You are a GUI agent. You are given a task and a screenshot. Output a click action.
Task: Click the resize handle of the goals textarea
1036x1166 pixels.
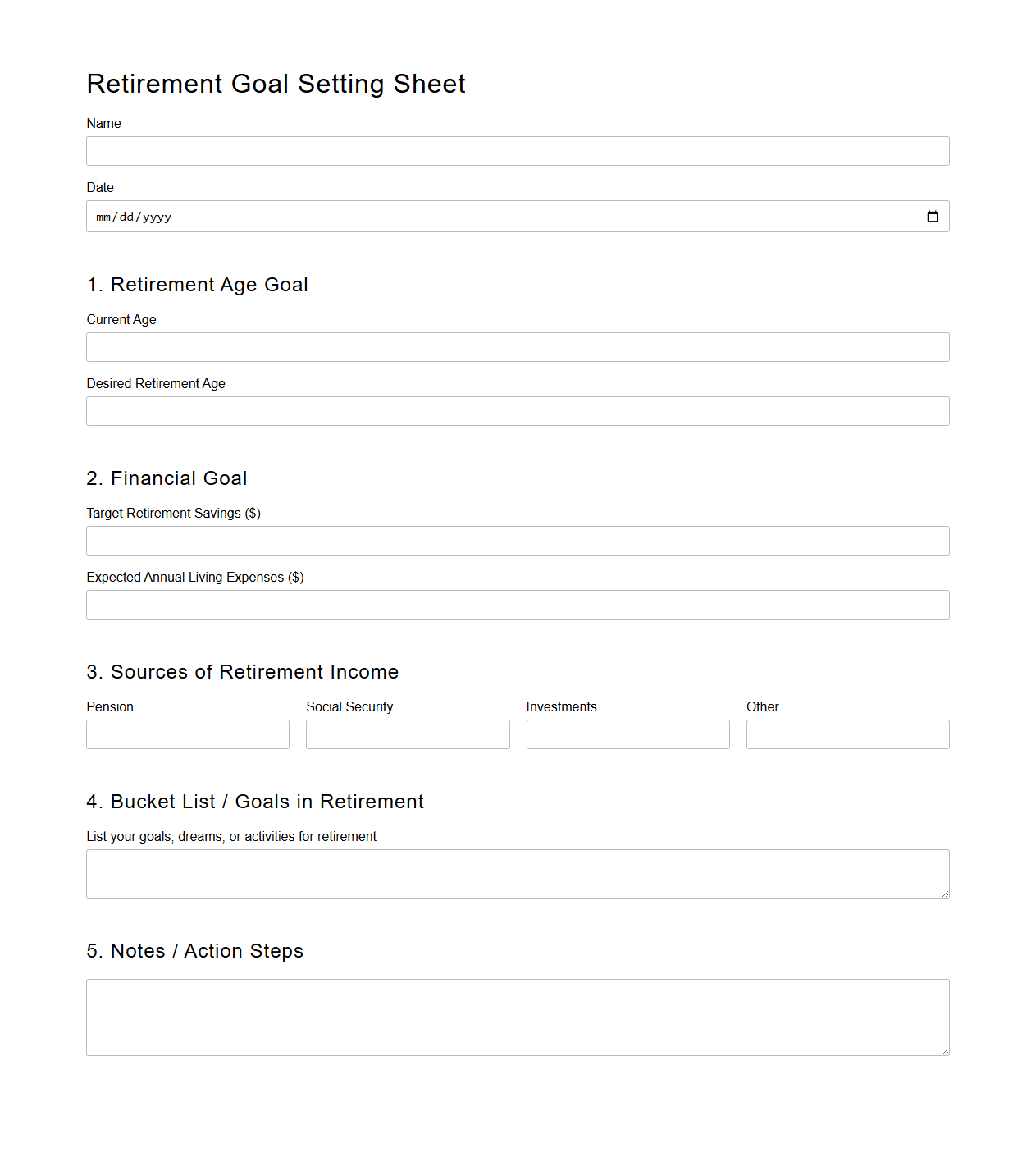pos(945,894)
